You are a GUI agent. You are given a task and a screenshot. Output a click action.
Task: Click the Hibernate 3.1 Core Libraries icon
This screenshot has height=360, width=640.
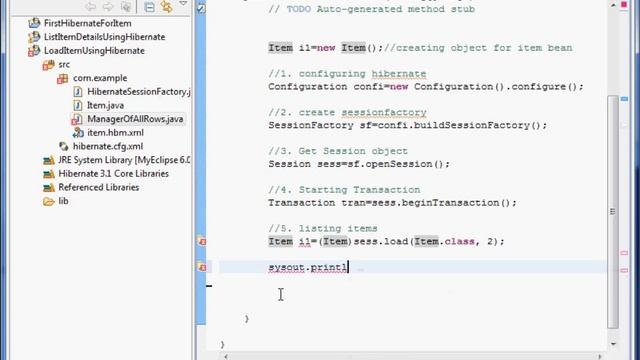[49, 174]
